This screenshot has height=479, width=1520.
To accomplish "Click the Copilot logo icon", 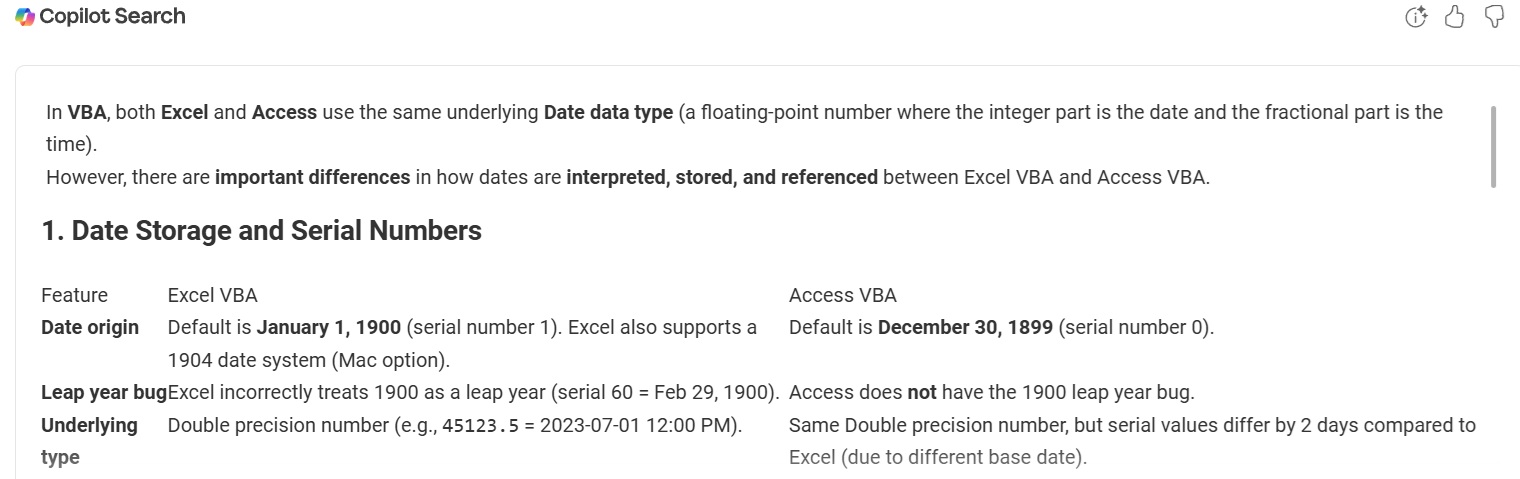I will [25, 17].
